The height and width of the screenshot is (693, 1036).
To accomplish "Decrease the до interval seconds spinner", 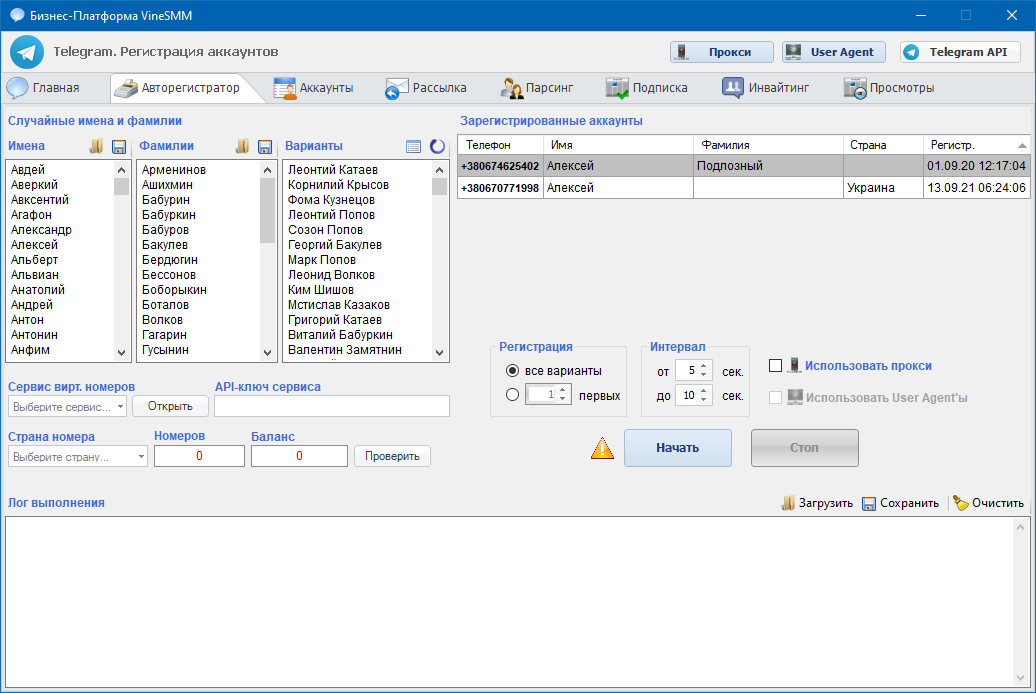I will point(704,400).
